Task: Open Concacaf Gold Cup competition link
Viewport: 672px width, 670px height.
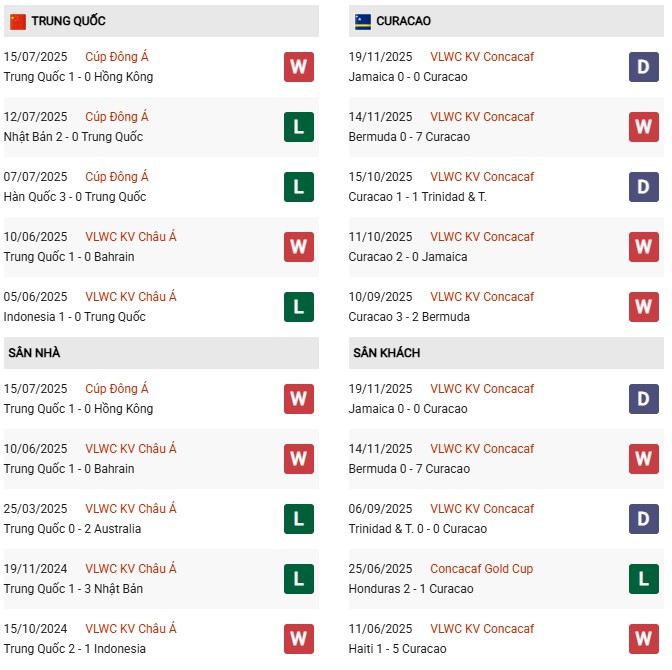Action: point(481,569)
